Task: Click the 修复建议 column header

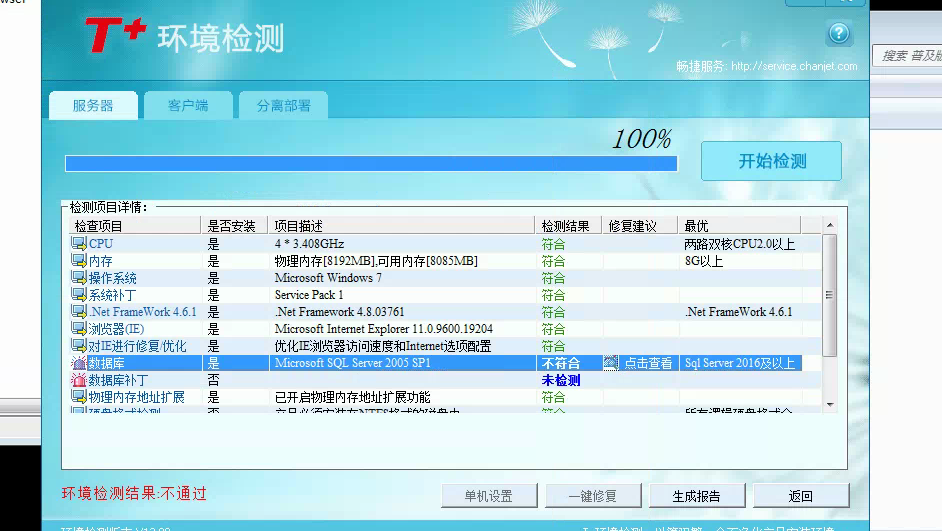Action: click(x=640, y=226)
